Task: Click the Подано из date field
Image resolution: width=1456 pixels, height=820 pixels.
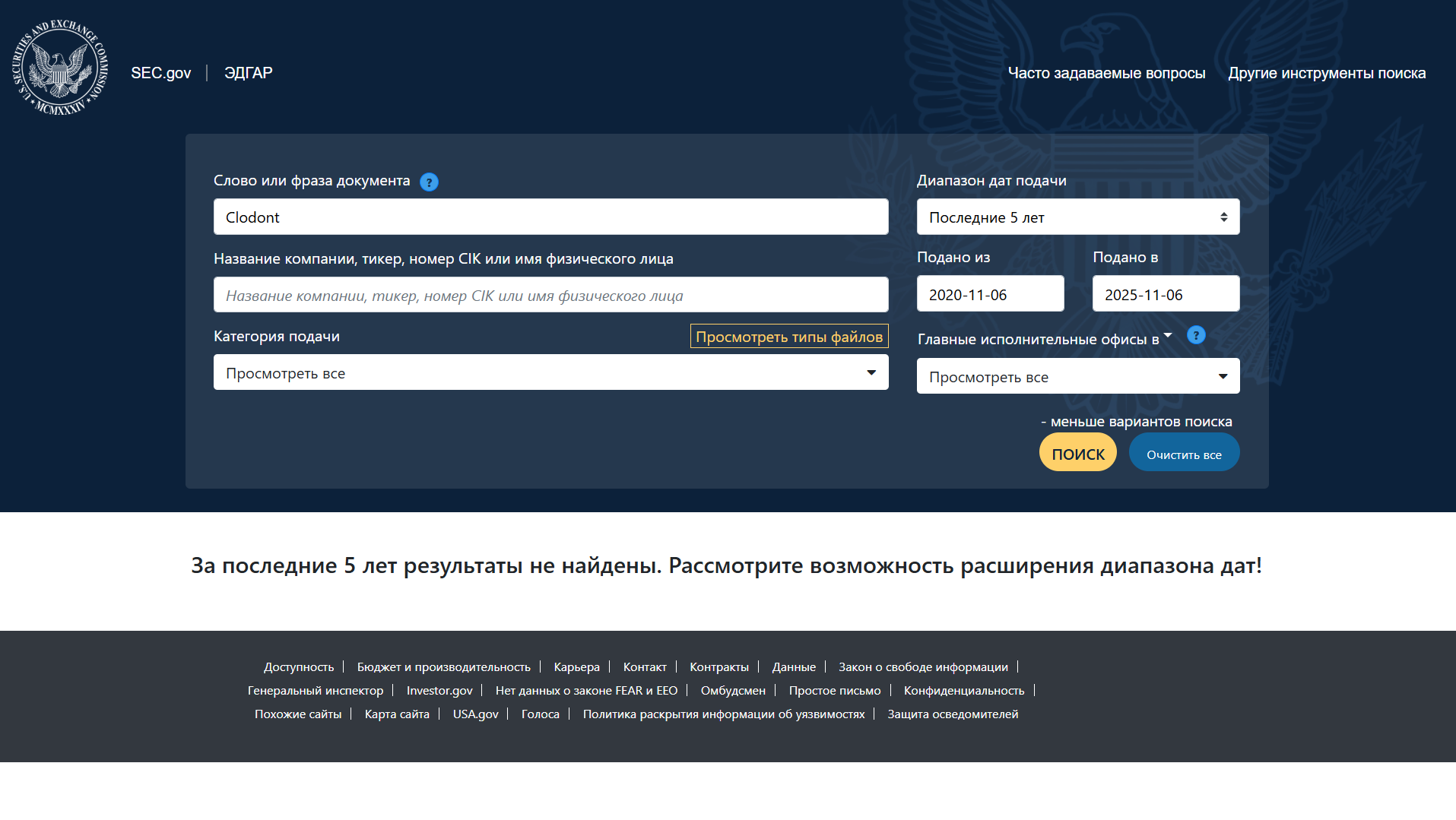Action: pyautogui.click(x=989, y=293)
